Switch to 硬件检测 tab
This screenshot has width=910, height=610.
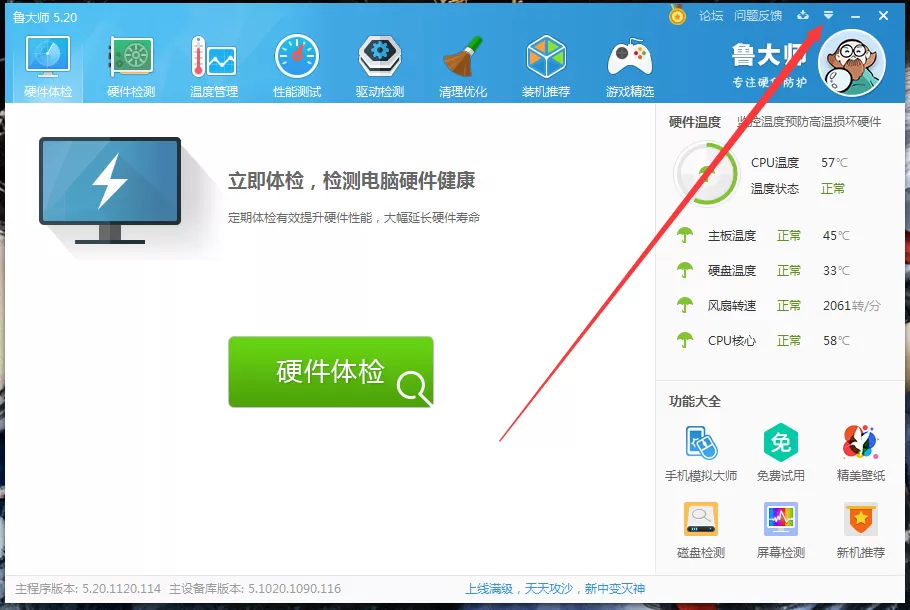131,67
